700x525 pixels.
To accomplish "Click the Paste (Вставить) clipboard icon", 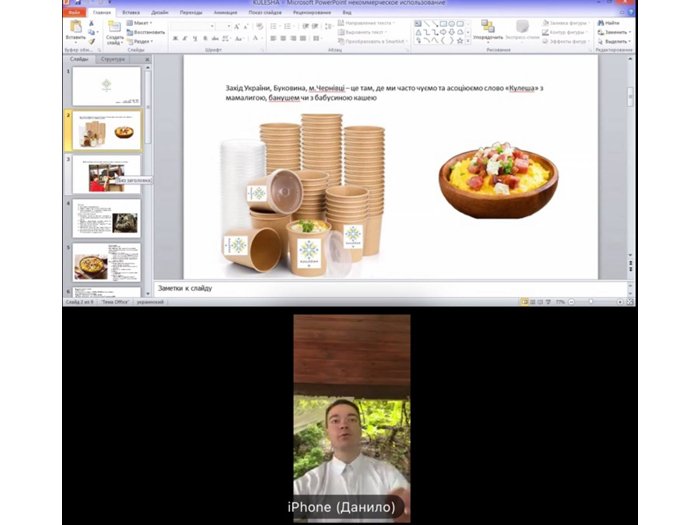I will tap(77, 26).
